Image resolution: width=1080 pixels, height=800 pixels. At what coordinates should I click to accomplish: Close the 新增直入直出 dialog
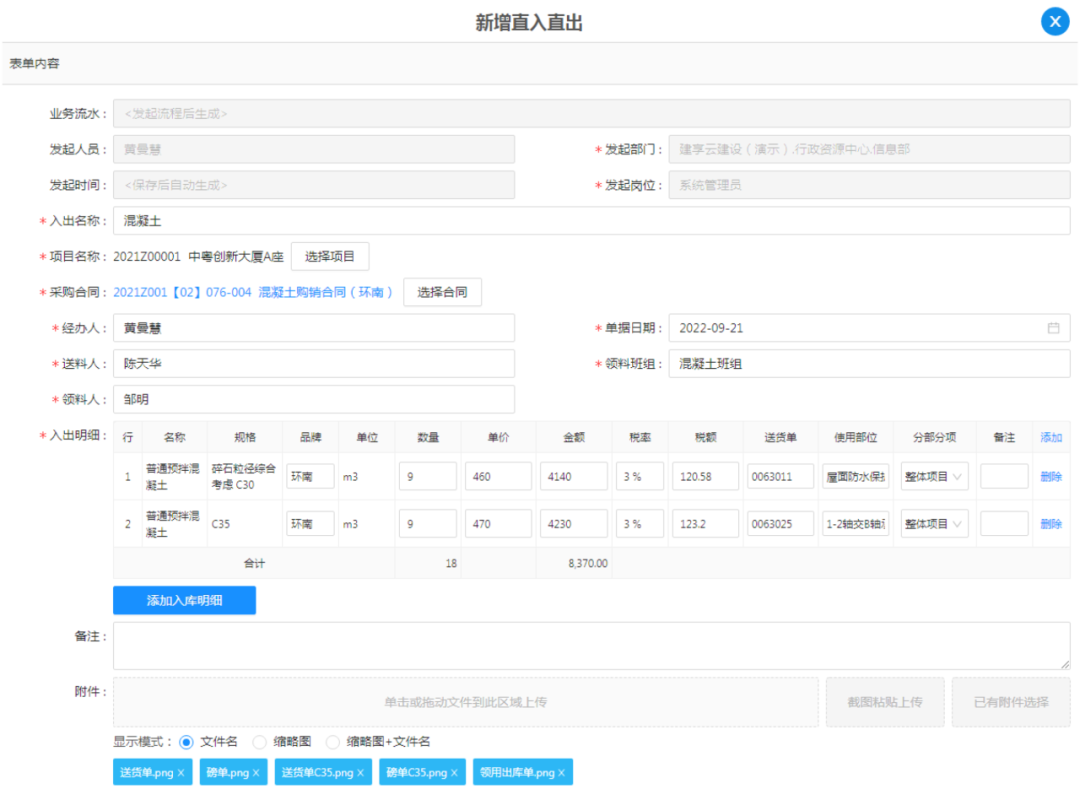[x=1054, y=21]
